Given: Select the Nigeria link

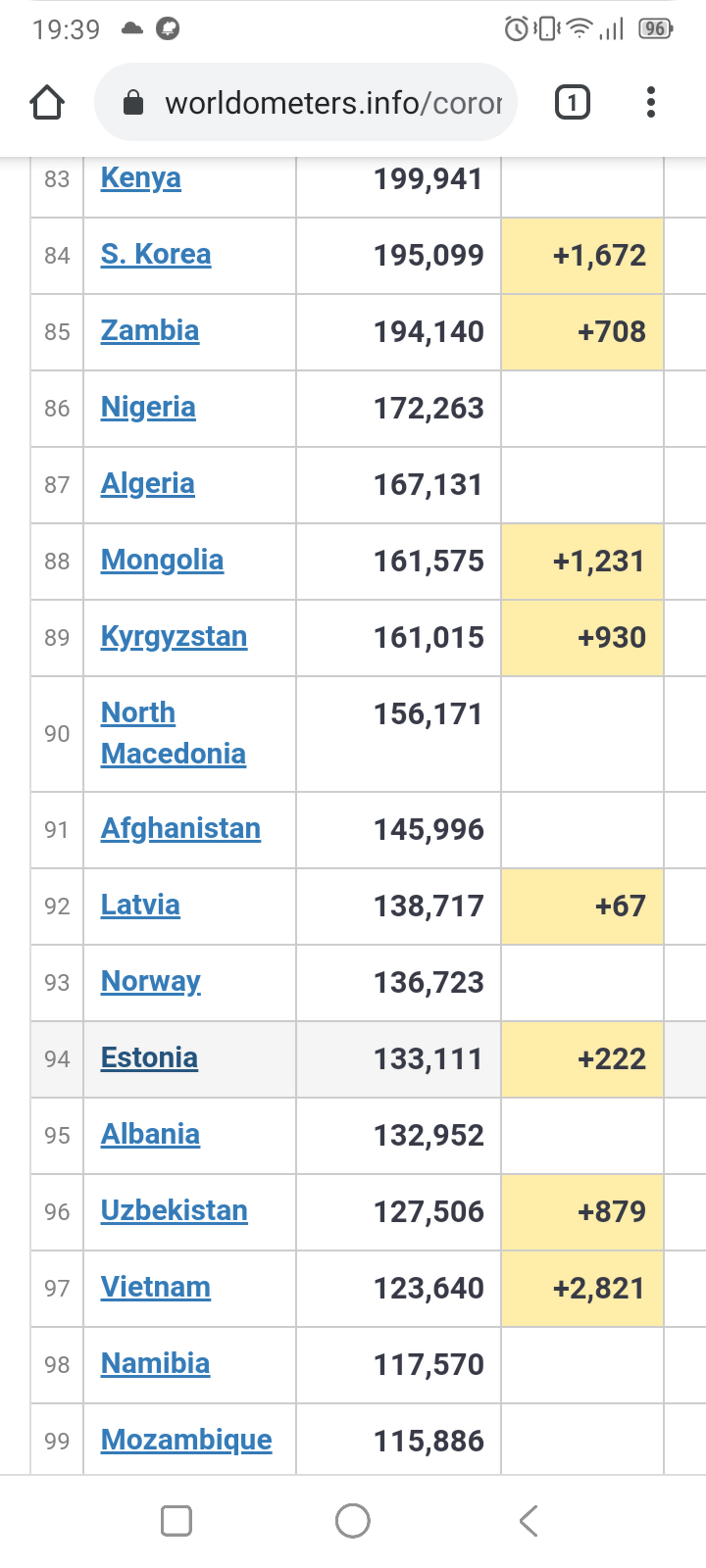Looking at the screenshot, I should [148, 408].
